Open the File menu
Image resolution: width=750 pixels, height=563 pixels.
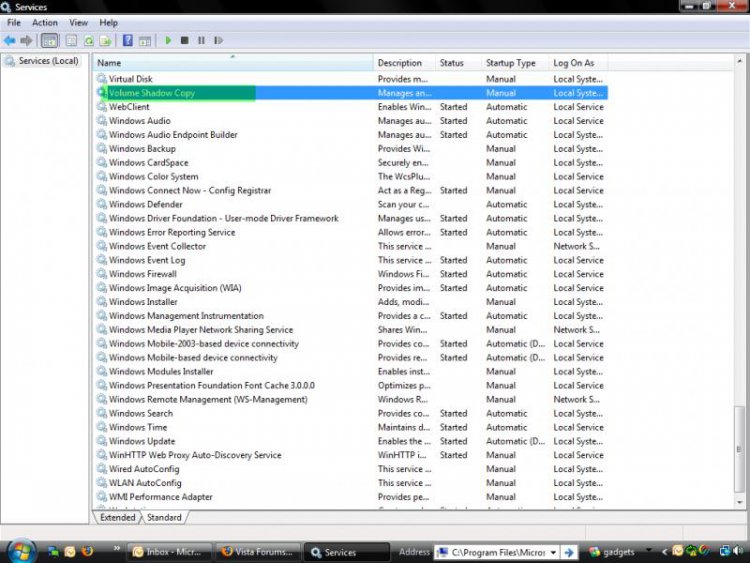(14, 22)
